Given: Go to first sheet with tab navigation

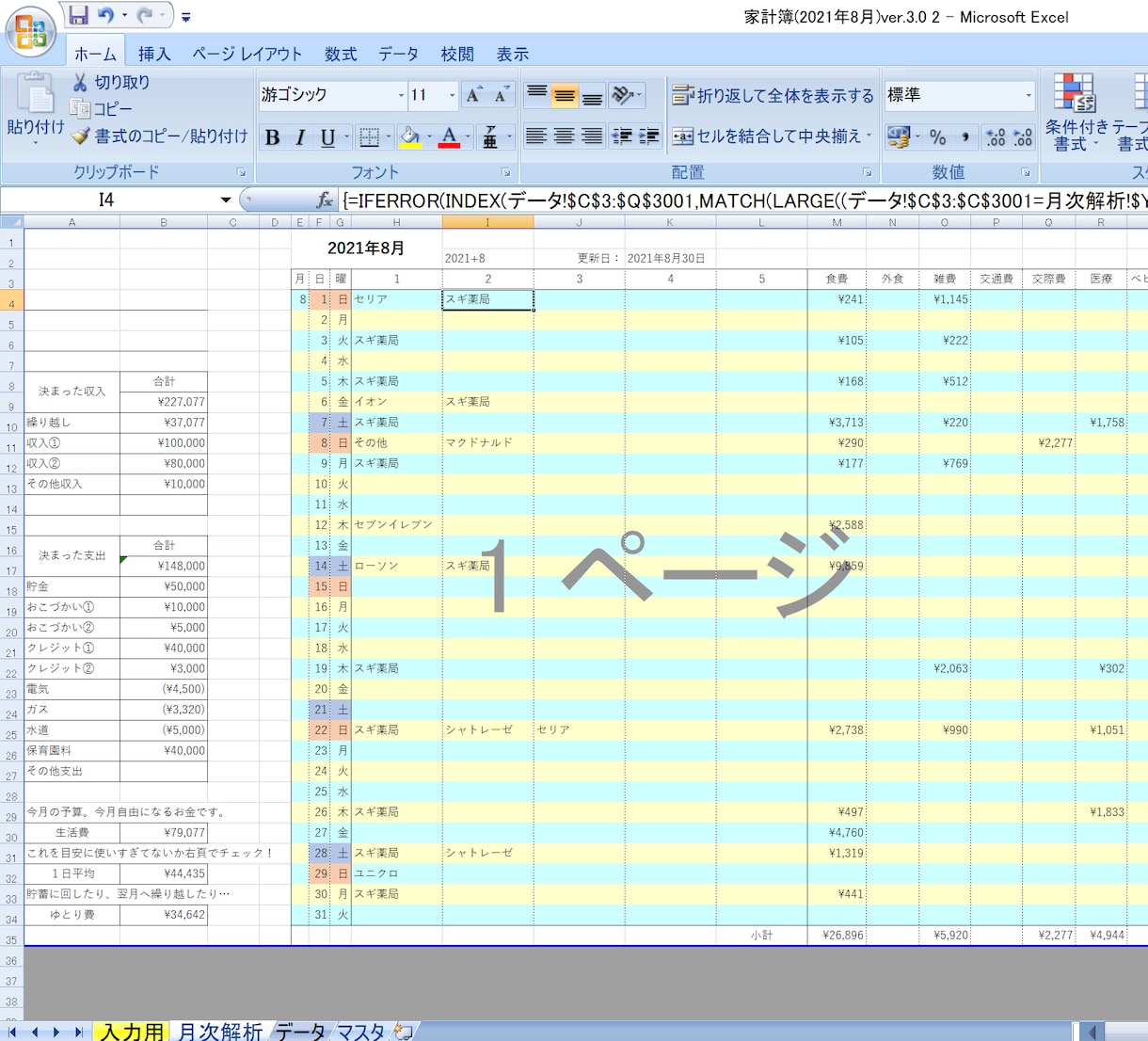Looking at the screenshot, I should click(x=13, y=1033).
